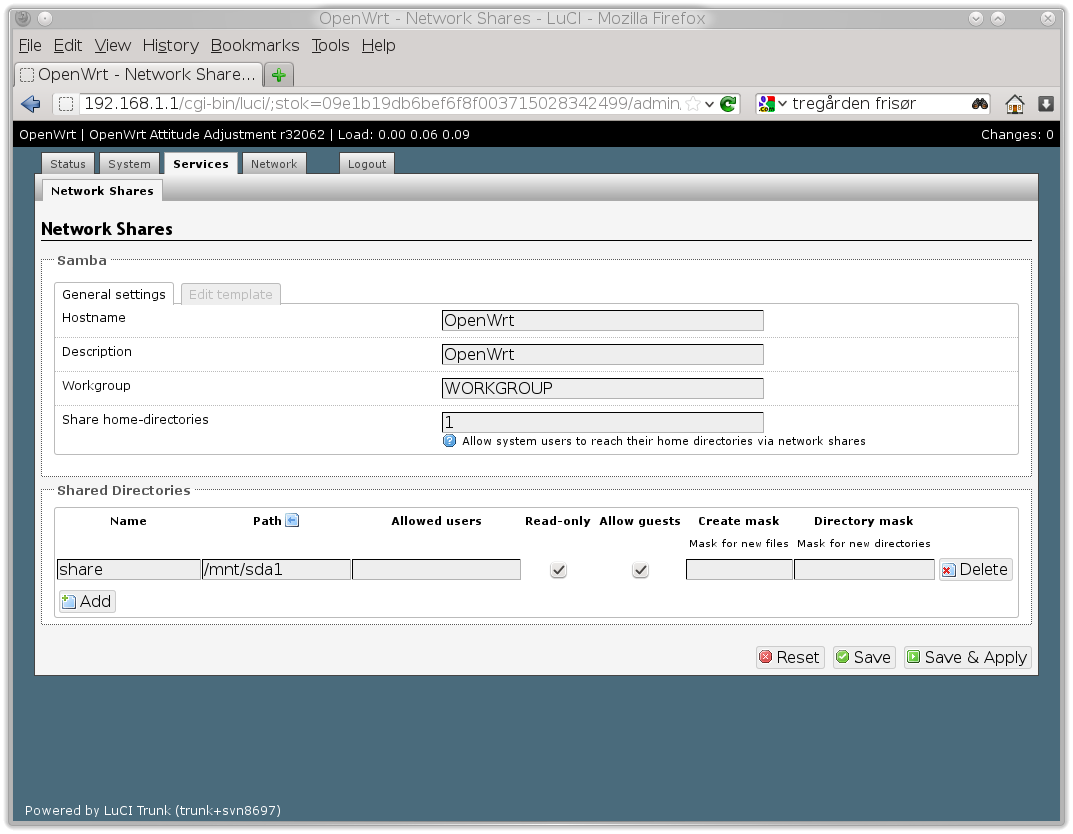Open the search engine selector dropdown
The width and height of the screenshot is (1073, 834).
point(782,104)
